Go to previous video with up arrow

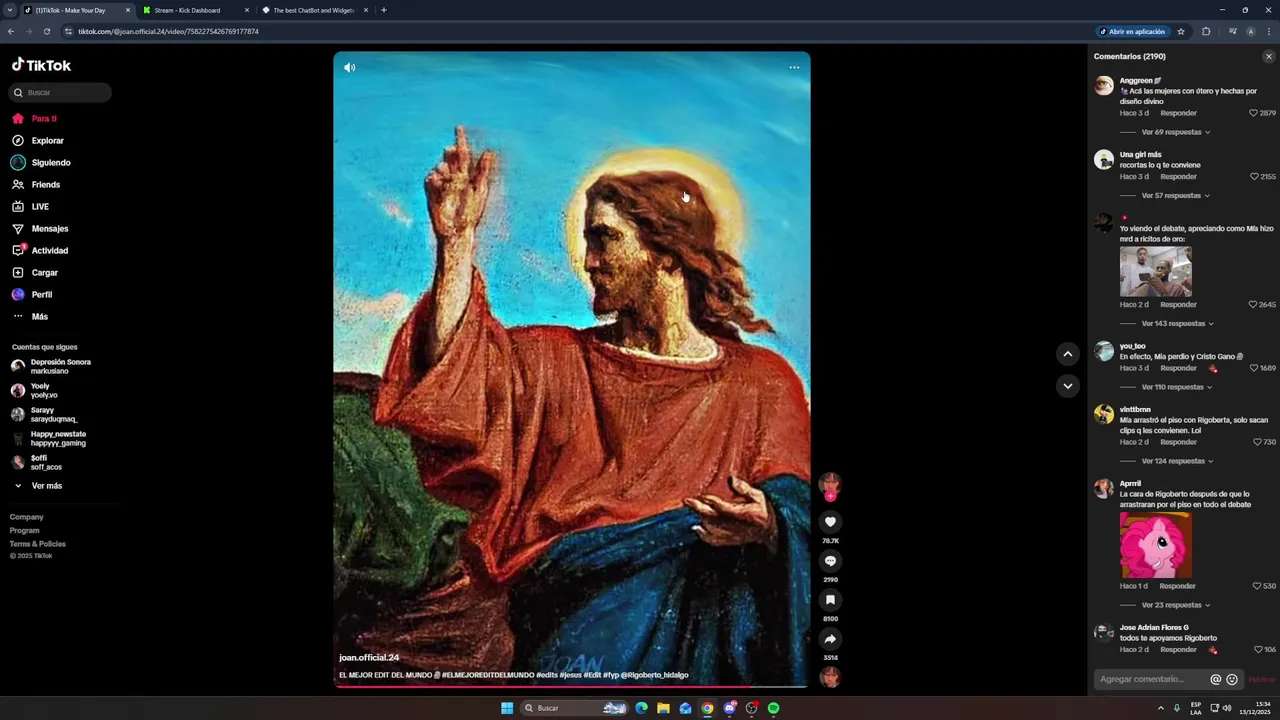click(x=1068, y=354)
